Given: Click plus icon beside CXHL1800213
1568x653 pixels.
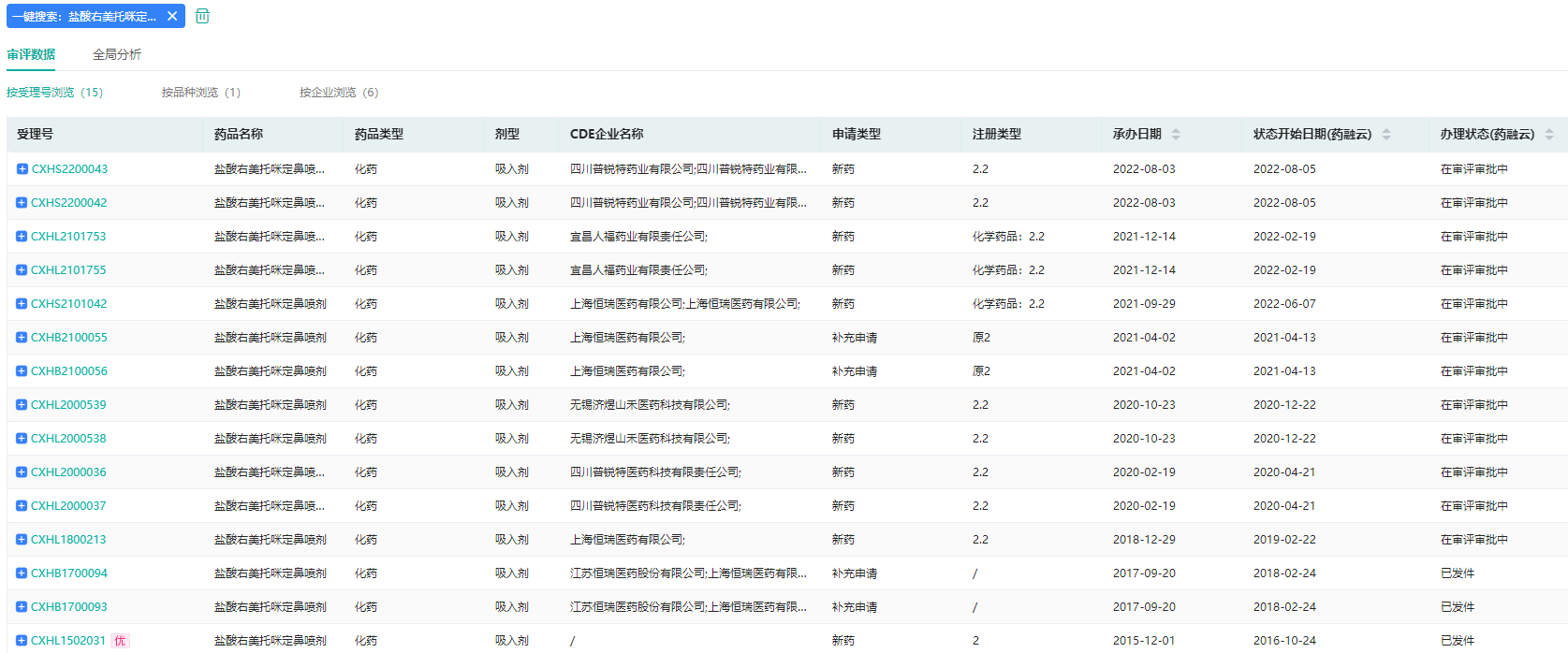Looking at the screenshot, I should pos(22,540).
